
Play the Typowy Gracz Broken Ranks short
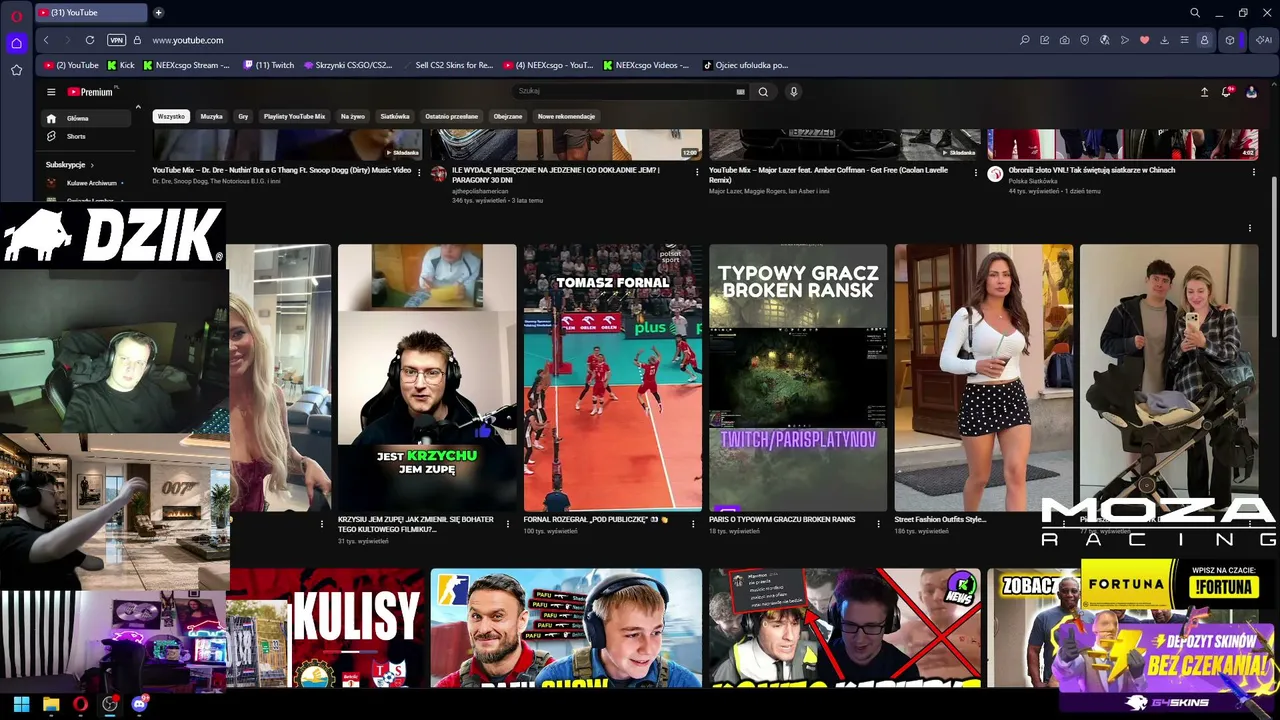[798, 378]
